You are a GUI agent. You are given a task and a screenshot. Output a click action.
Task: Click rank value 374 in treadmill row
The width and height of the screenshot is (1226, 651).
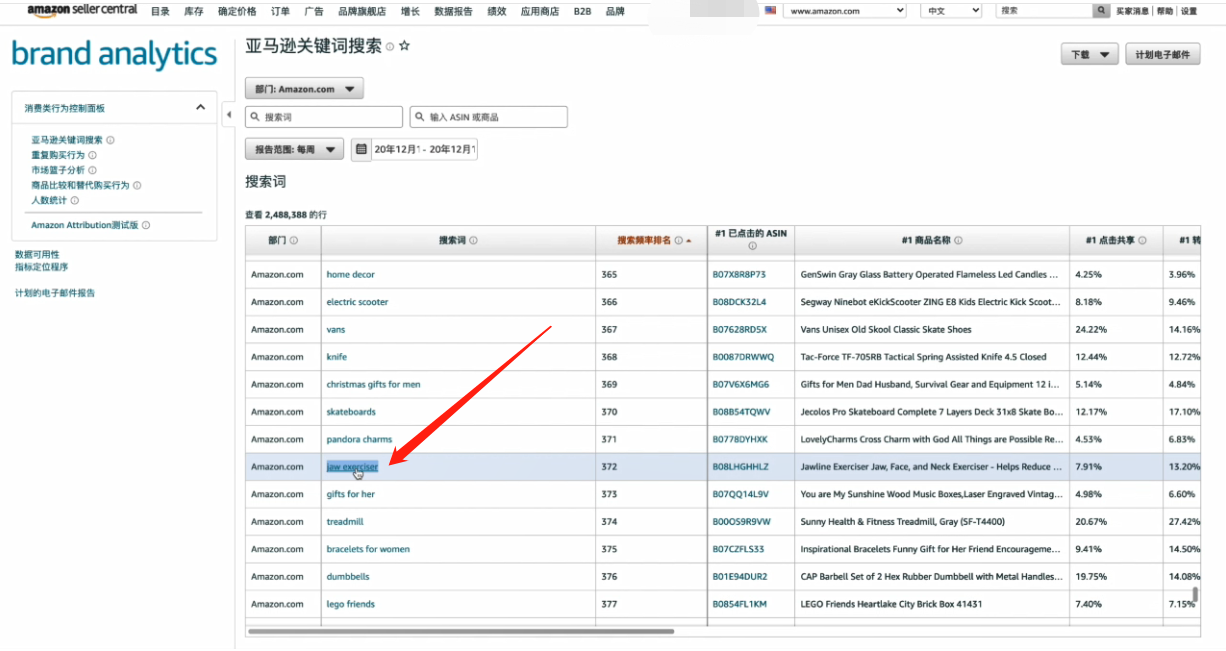pos(609,522)
